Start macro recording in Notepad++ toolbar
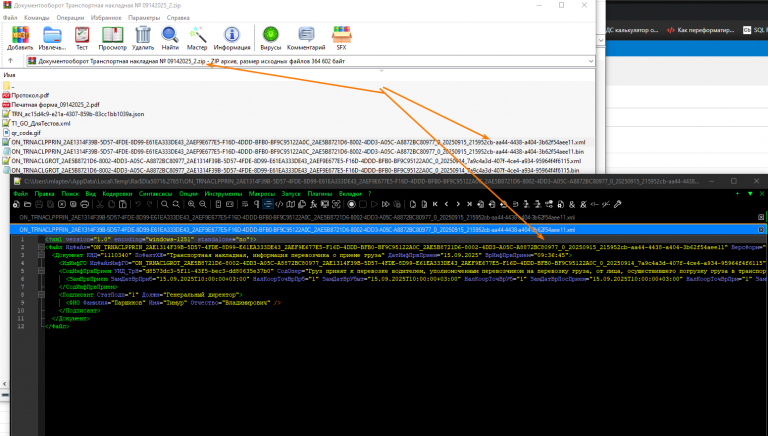 [351, 204]
